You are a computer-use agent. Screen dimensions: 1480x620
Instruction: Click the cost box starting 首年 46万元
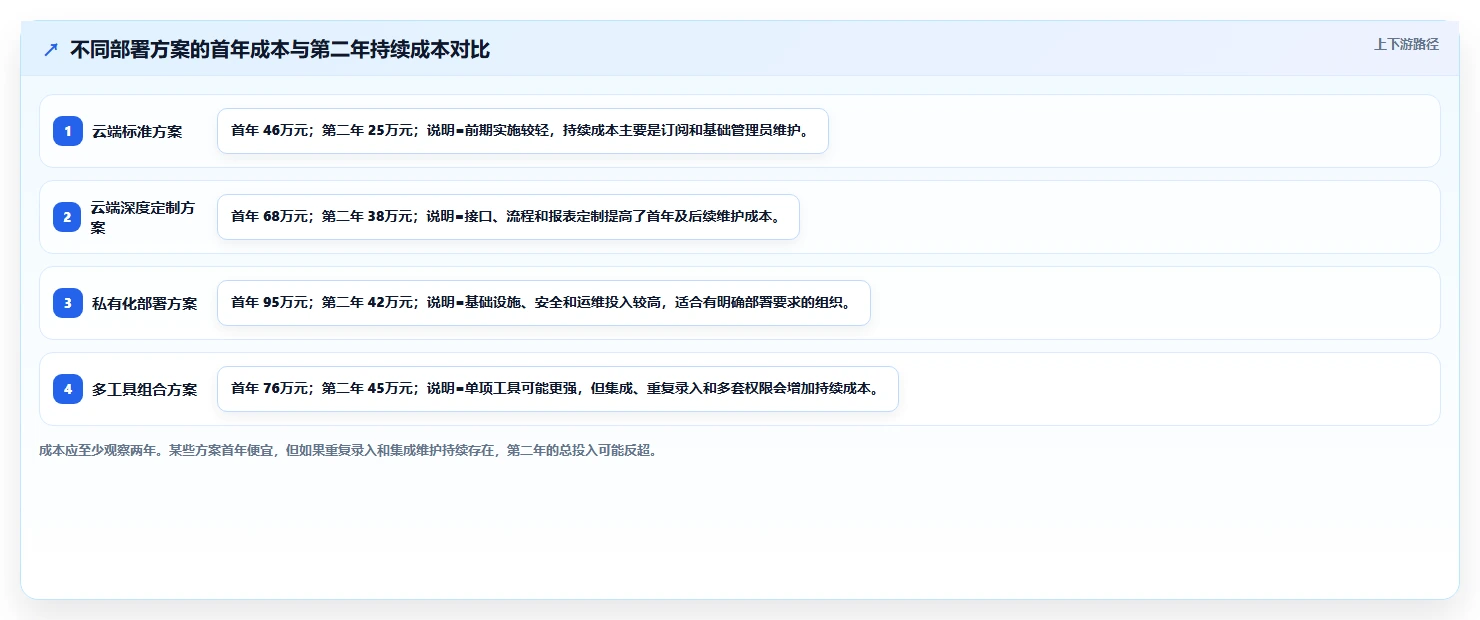click(x=523, y=131)
